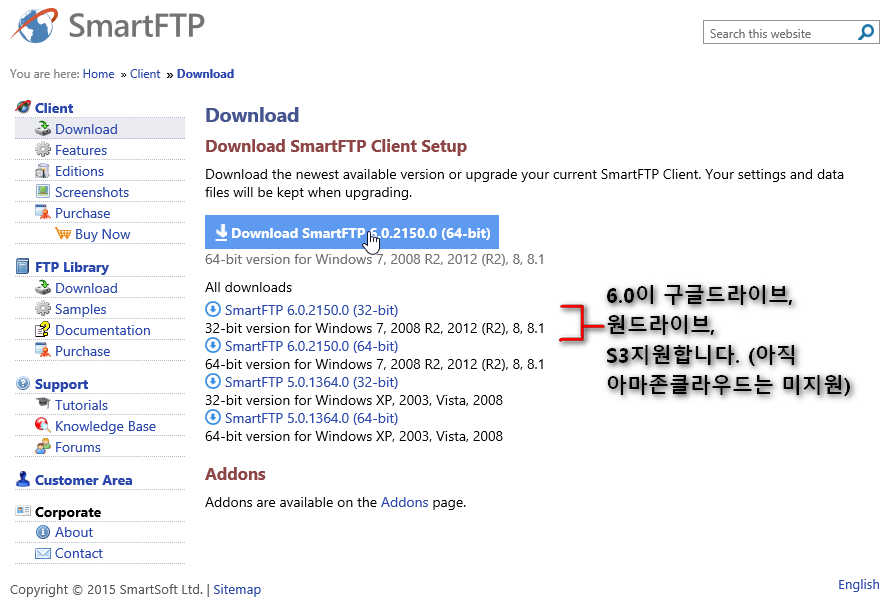Open the Addons page link
The image size is (887, 605).
(x=404, y=502)
